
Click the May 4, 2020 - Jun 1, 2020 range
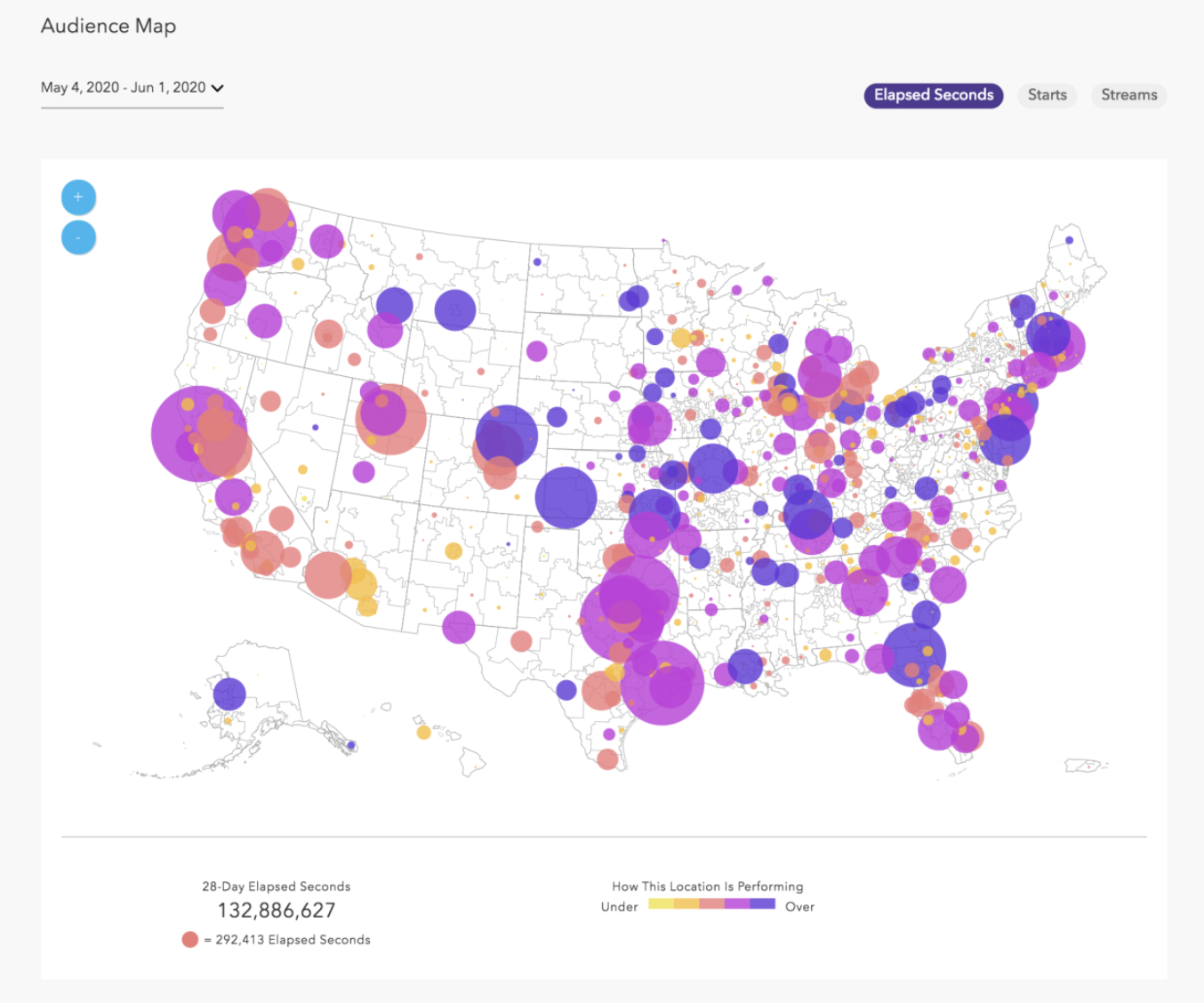click(x=123, y=87)
